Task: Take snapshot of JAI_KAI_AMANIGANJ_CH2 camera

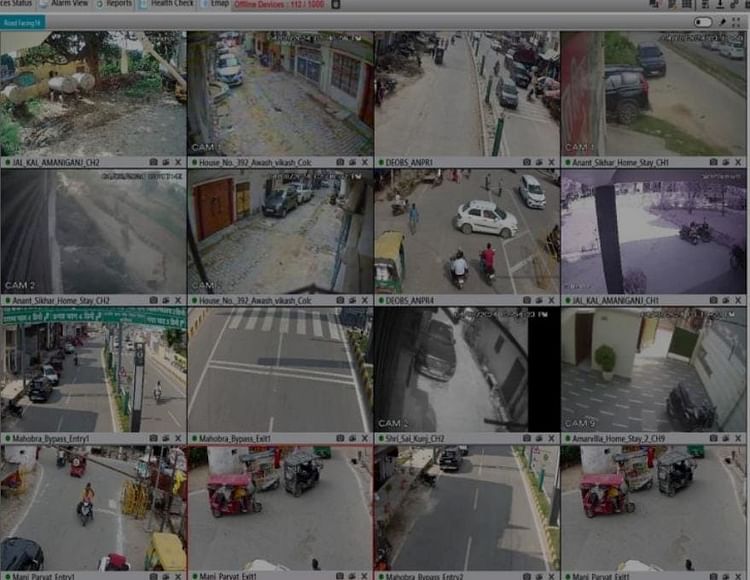Action: (x=153, y=161)
